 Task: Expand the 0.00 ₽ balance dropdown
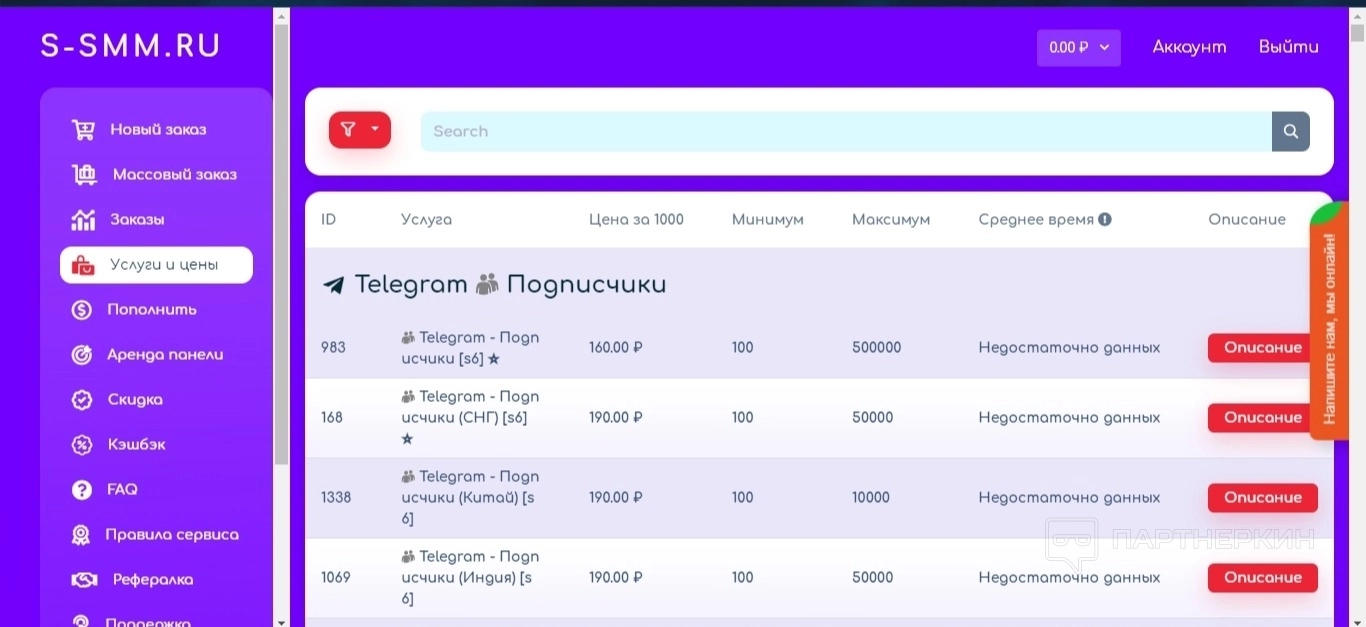click(x=1079, y=48)
